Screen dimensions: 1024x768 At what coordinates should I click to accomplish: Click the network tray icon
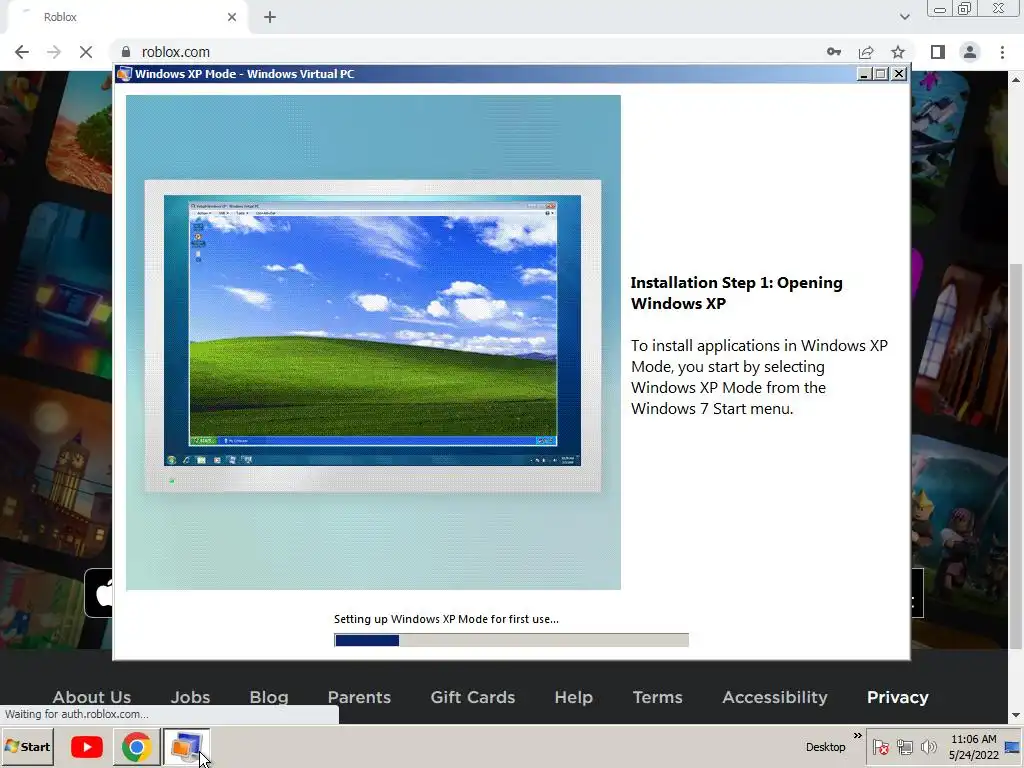coord(904,746)
